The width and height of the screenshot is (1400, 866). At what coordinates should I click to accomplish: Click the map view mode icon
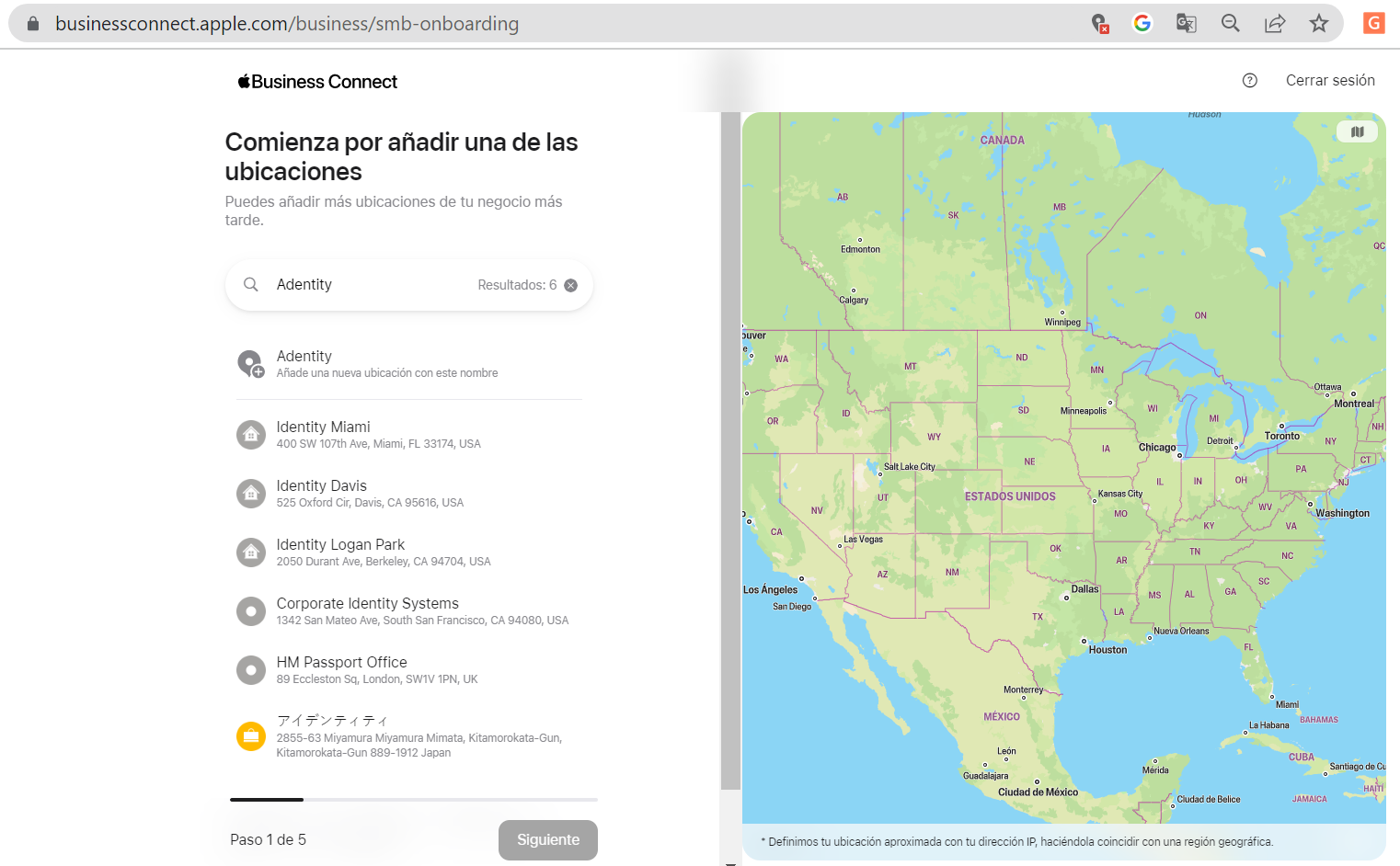pyautogui.click(x=1357, y=131)
